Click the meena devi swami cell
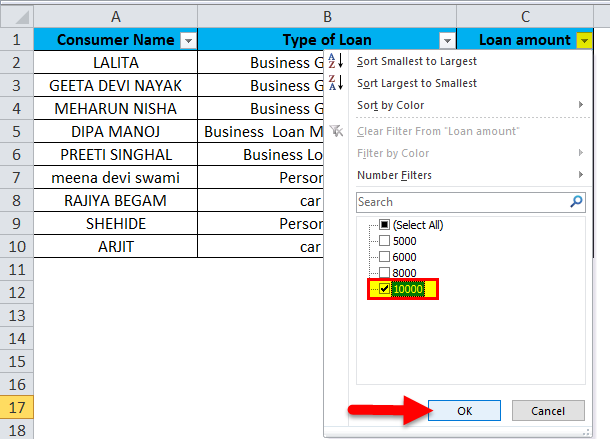This screenshot has width=610, height=439. coord(116,177)
